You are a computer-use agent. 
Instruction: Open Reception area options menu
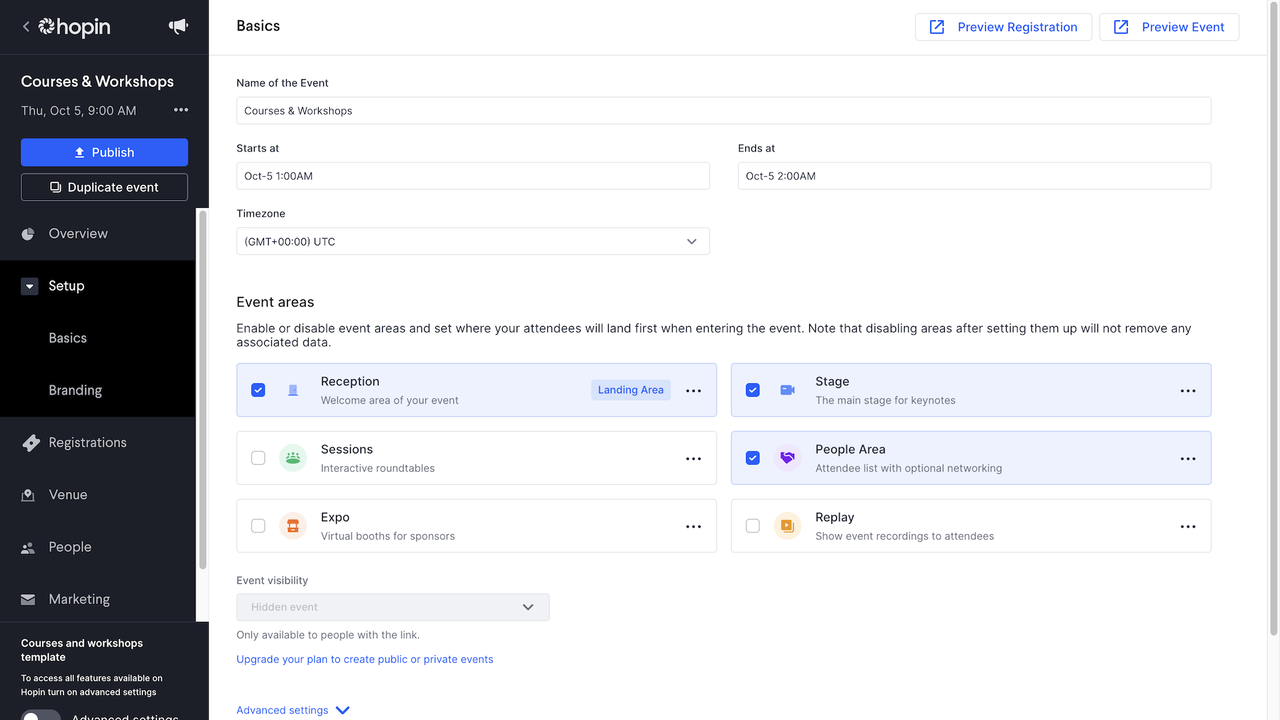tap(693, 391)
